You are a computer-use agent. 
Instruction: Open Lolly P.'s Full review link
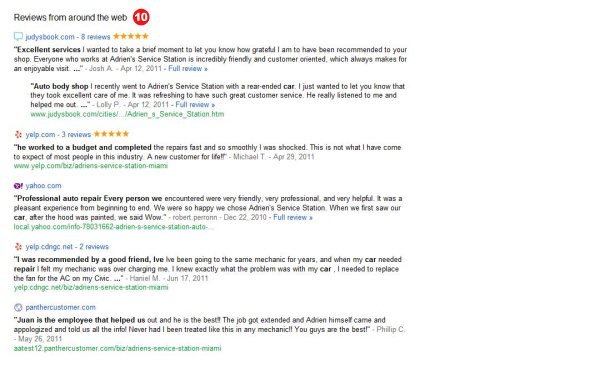pos(195,104)
